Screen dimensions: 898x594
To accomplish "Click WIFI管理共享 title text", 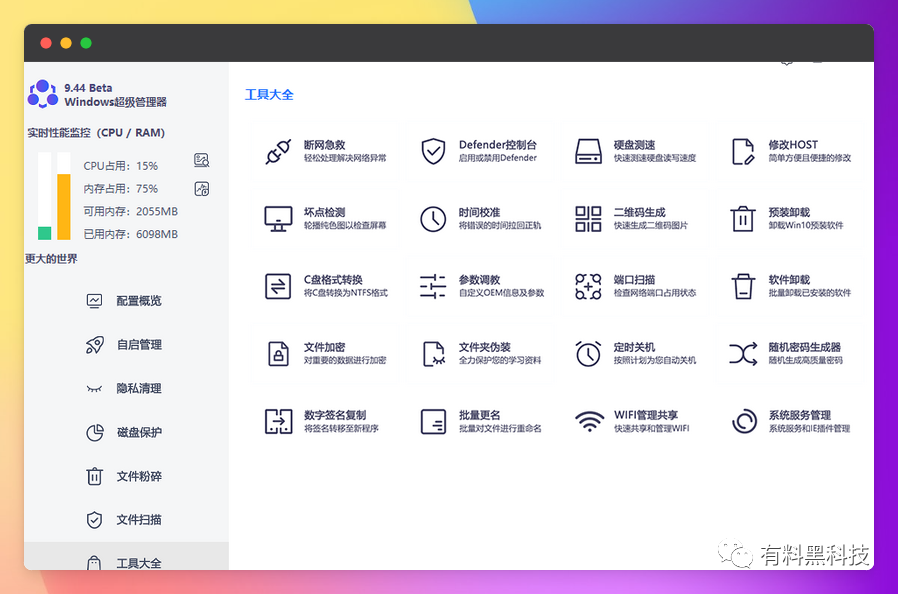I will coord(645,415).
